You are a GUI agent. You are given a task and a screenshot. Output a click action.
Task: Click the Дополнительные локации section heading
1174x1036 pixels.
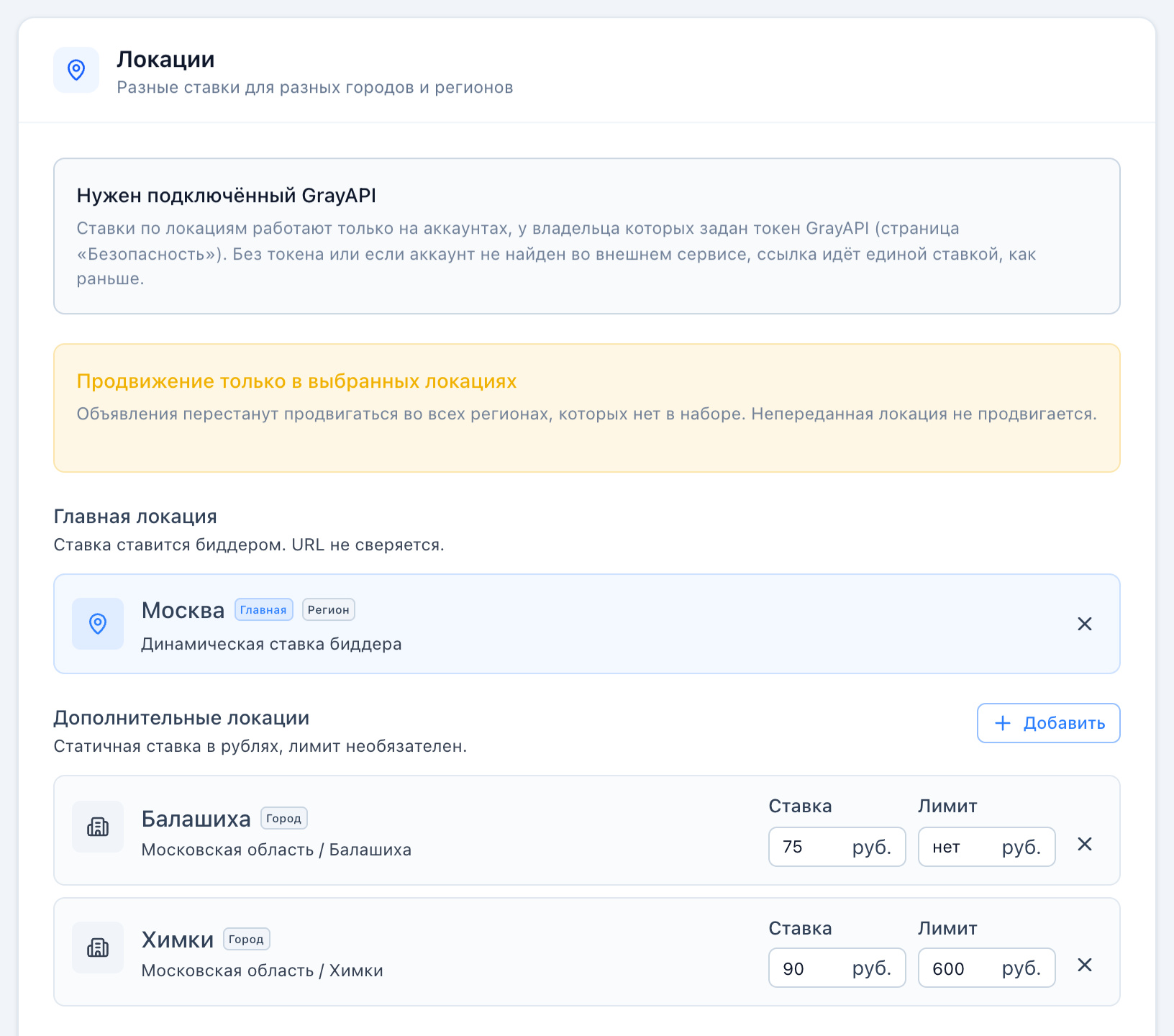pyautogui.click(x=181, y=718)
